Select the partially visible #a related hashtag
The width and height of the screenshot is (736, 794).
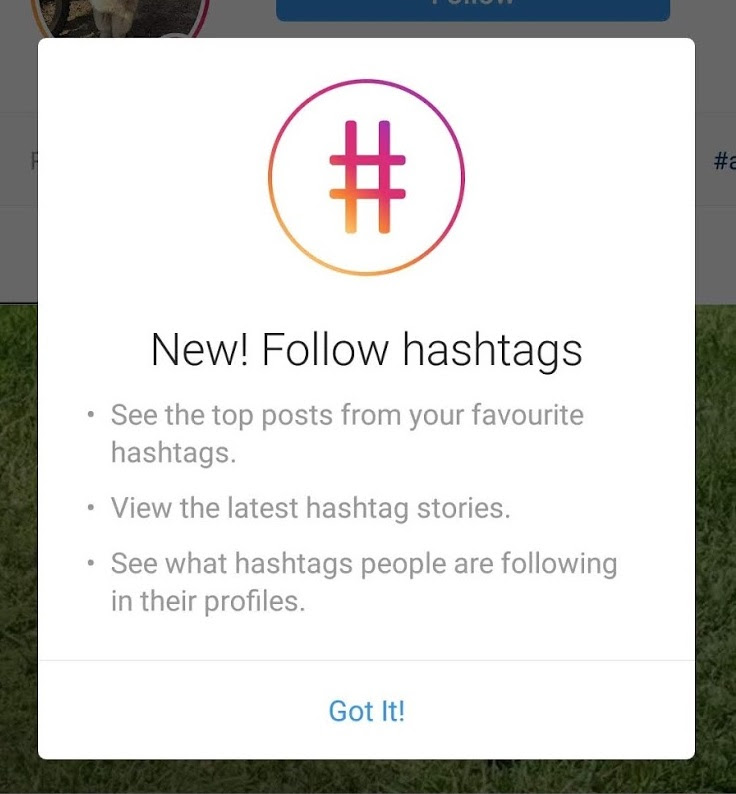coord(724,161)
